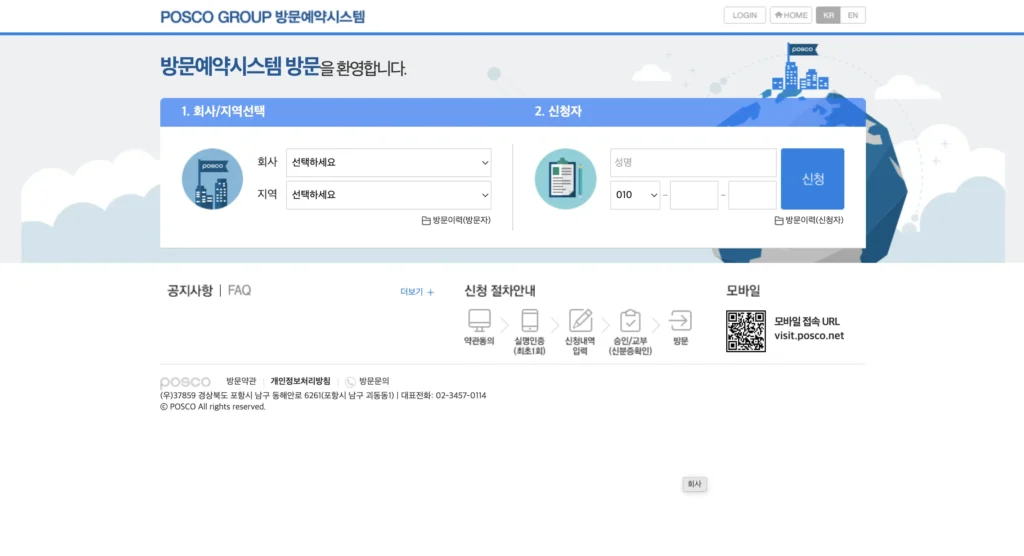The image size is (1024, 556).
Task: Click the house icon in HOME button
Action: pyautogui.click(x=778, y=14)
